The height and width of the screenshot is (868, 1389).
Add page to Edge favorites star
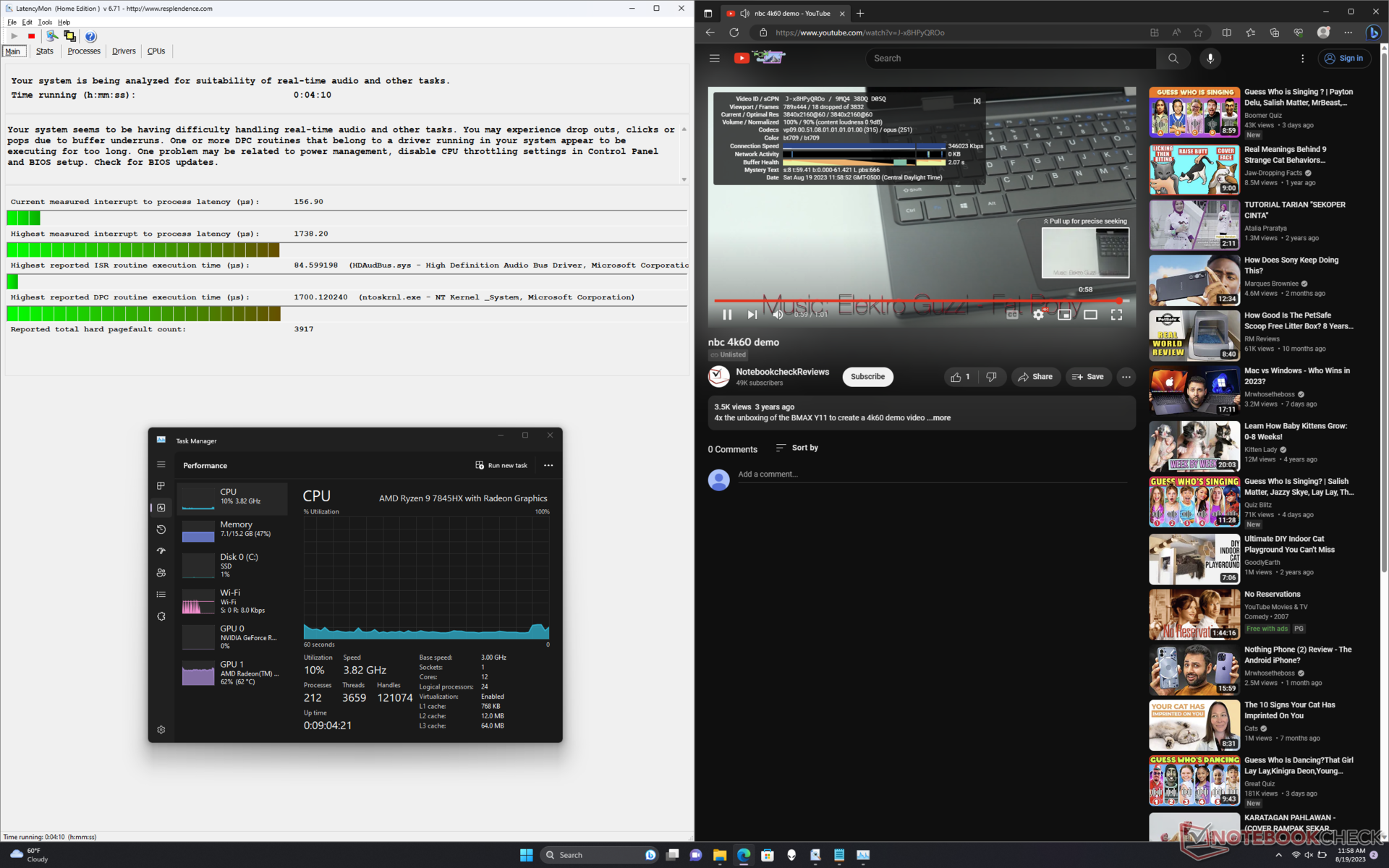coord(1198,33)
